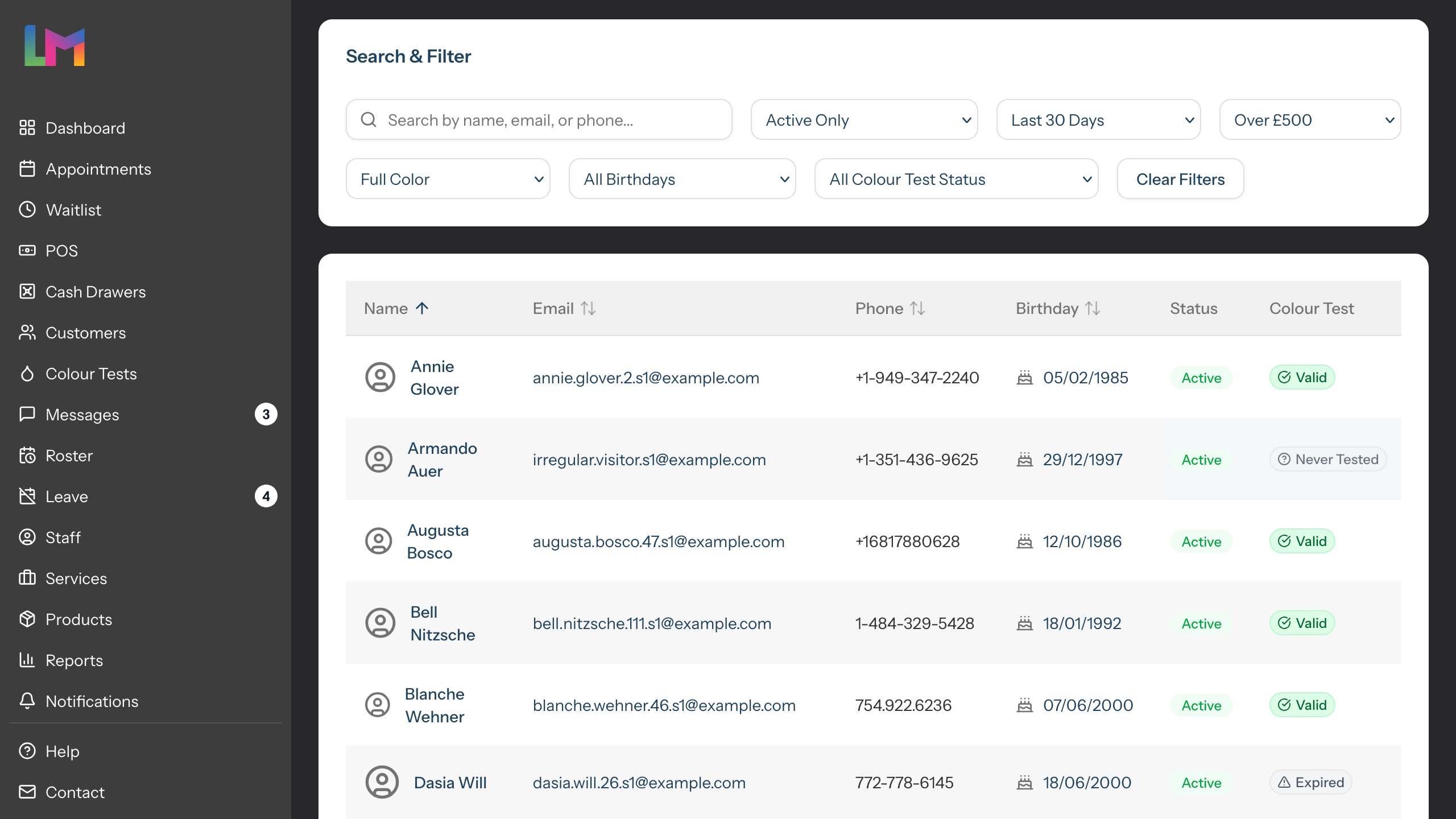Screen dimensions: 1456x819
Task: Open the All Colour Test Status dropdown
Action: 955,179
